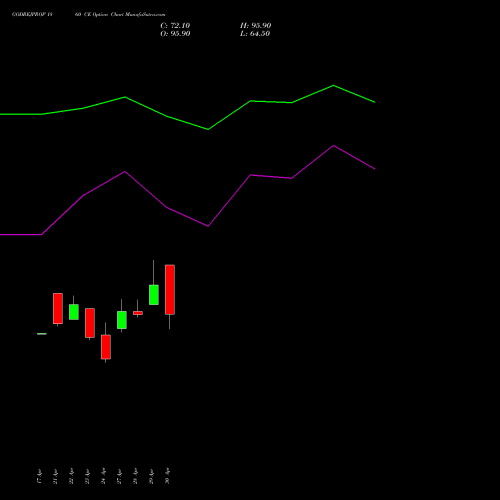Viewport: 500px width, 500px height.
Task: Click the small red candle for 28 Apr
Action: coord(138,313)
